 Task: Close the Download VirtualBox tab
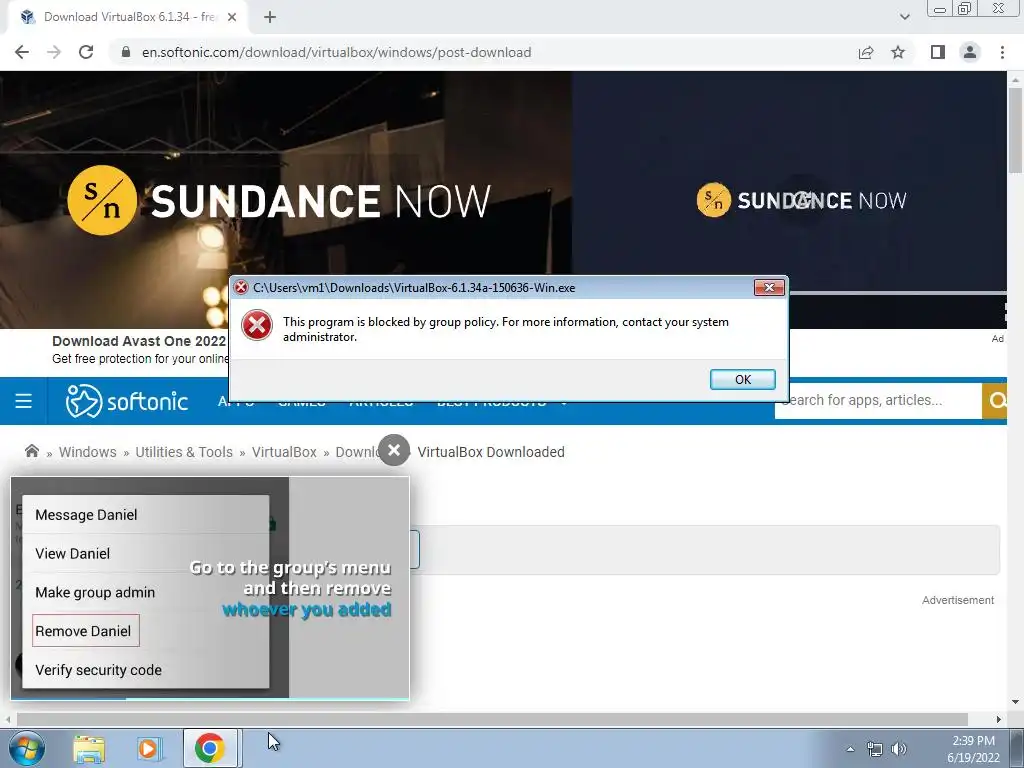232,17
